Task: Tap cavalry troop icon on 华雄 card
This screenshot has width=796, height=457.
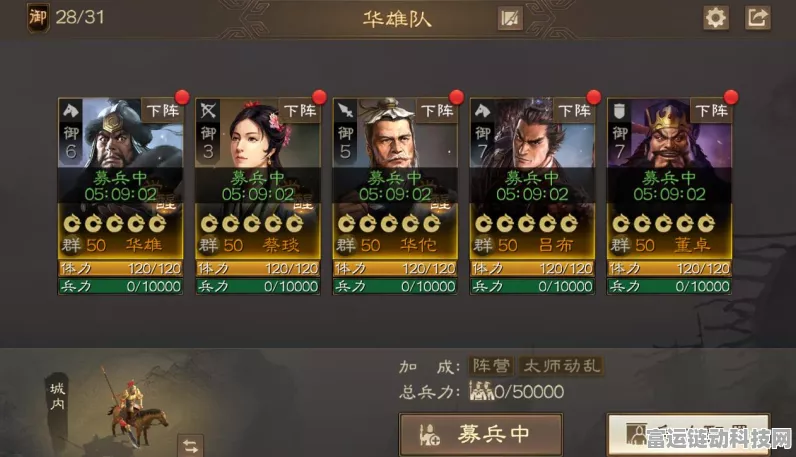Action: pos(71,110)
